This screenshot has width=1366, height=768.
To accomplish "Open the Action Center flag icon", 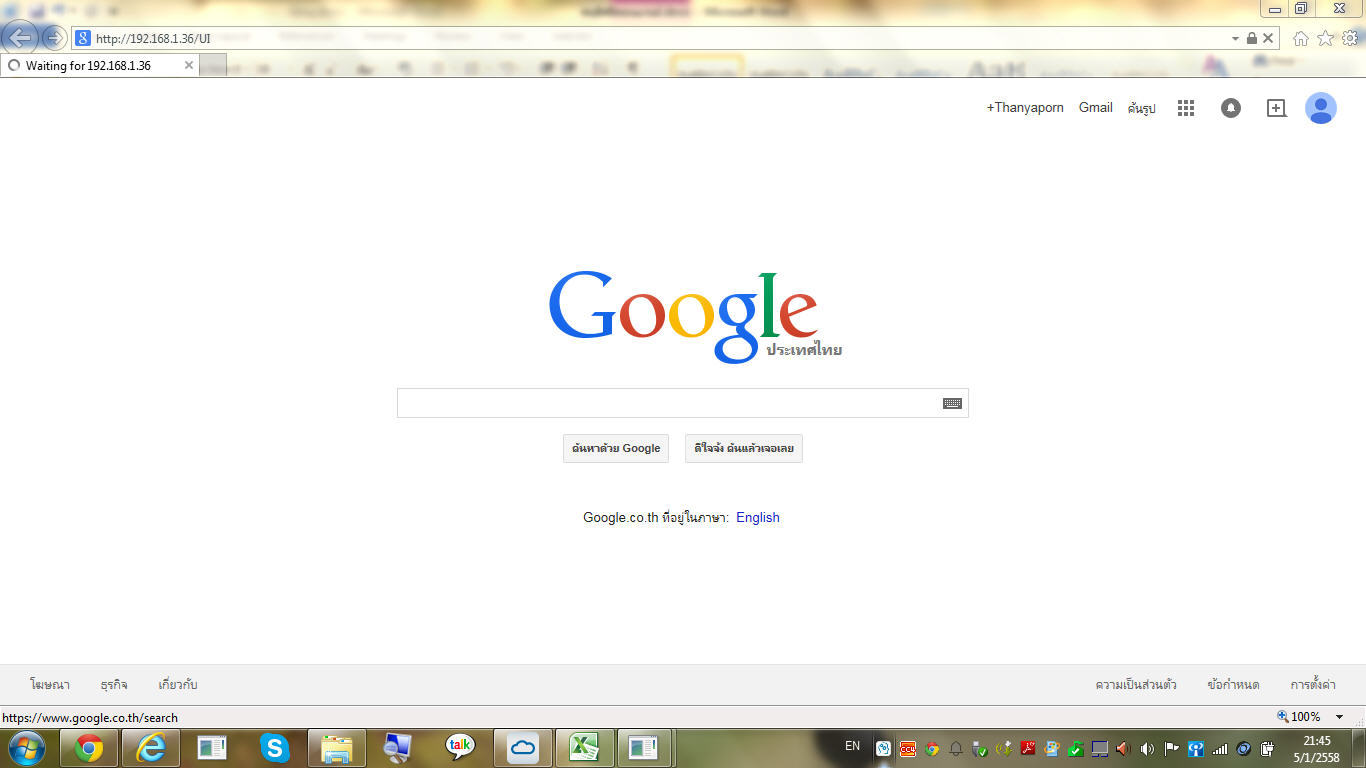I will pyautogui.click(x=1171, y=748).
